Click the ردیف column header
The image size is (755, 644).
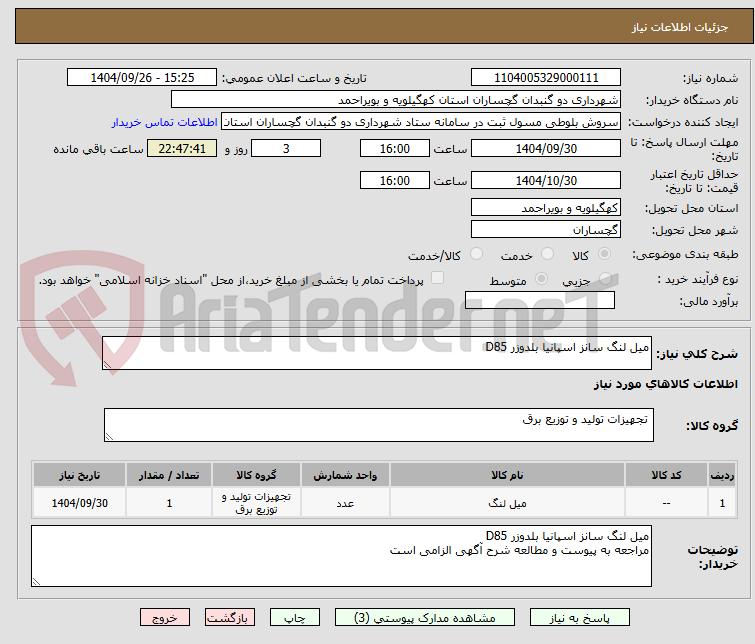[722, 475]
